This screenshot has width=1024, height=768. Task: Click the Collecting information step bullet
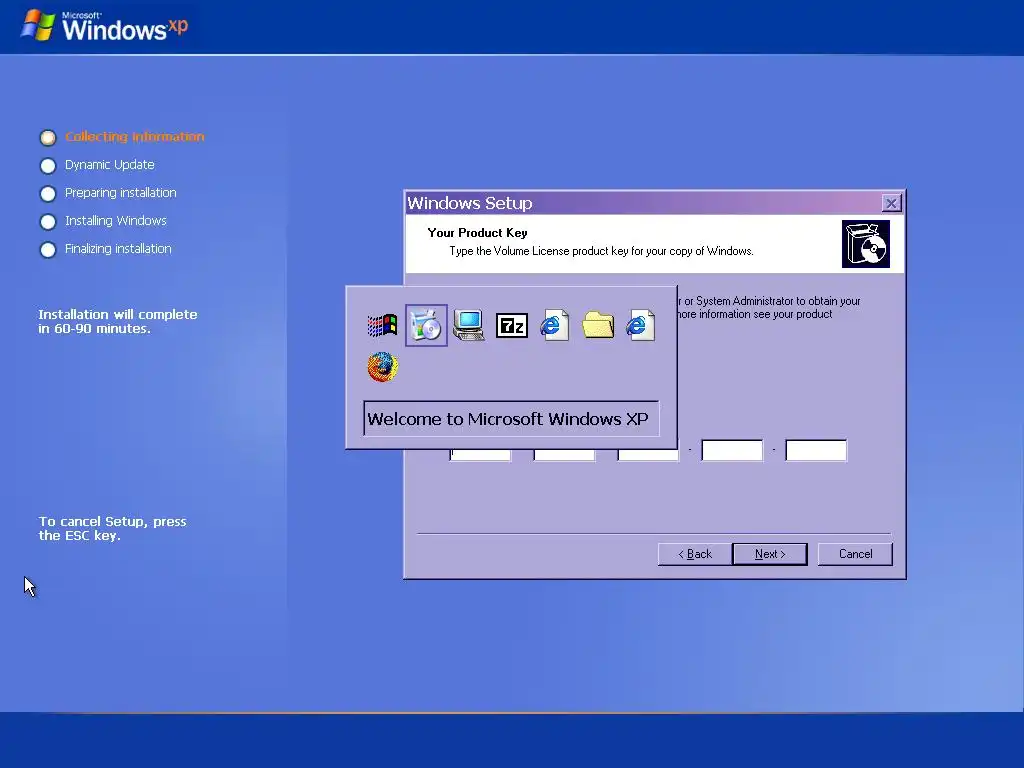pos(48,137)
